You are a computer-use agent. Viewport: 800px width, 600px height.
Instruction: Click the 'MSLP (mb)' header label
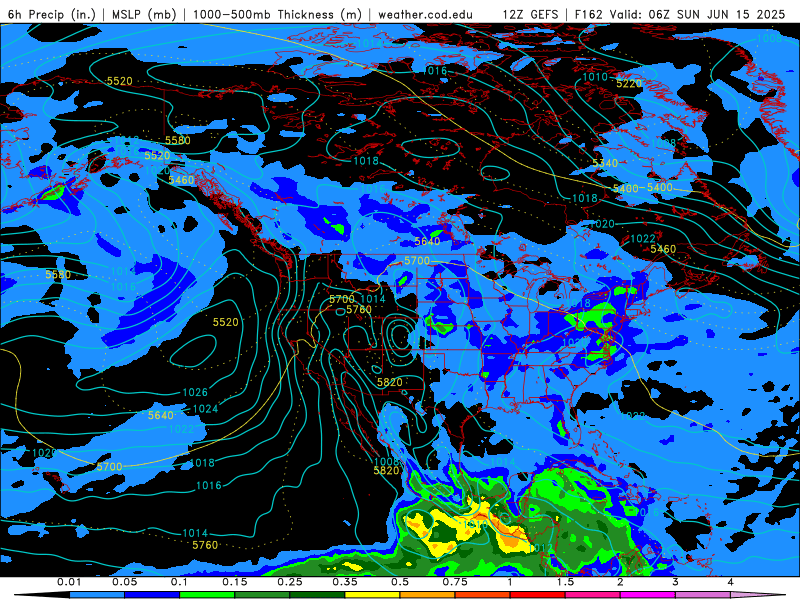click(144, 14)
